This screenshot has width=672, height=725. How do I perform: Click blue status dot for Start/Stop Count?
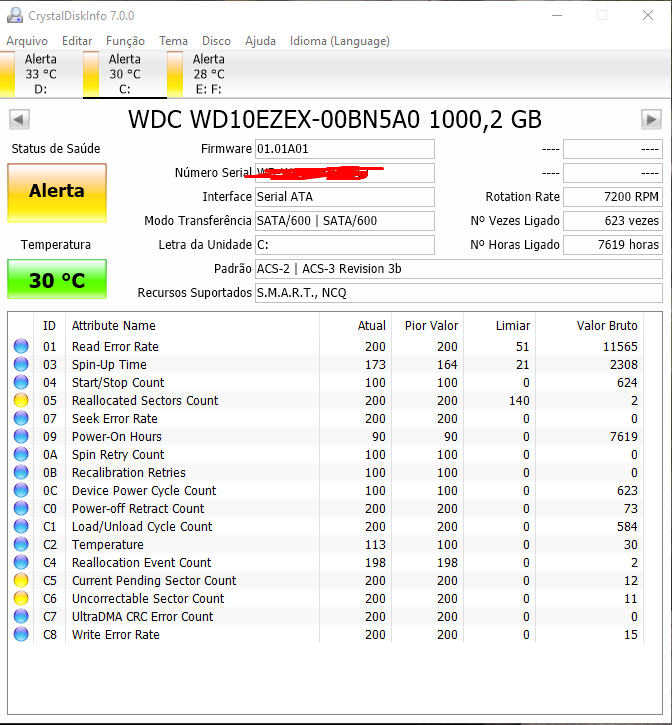pos(21,382)
